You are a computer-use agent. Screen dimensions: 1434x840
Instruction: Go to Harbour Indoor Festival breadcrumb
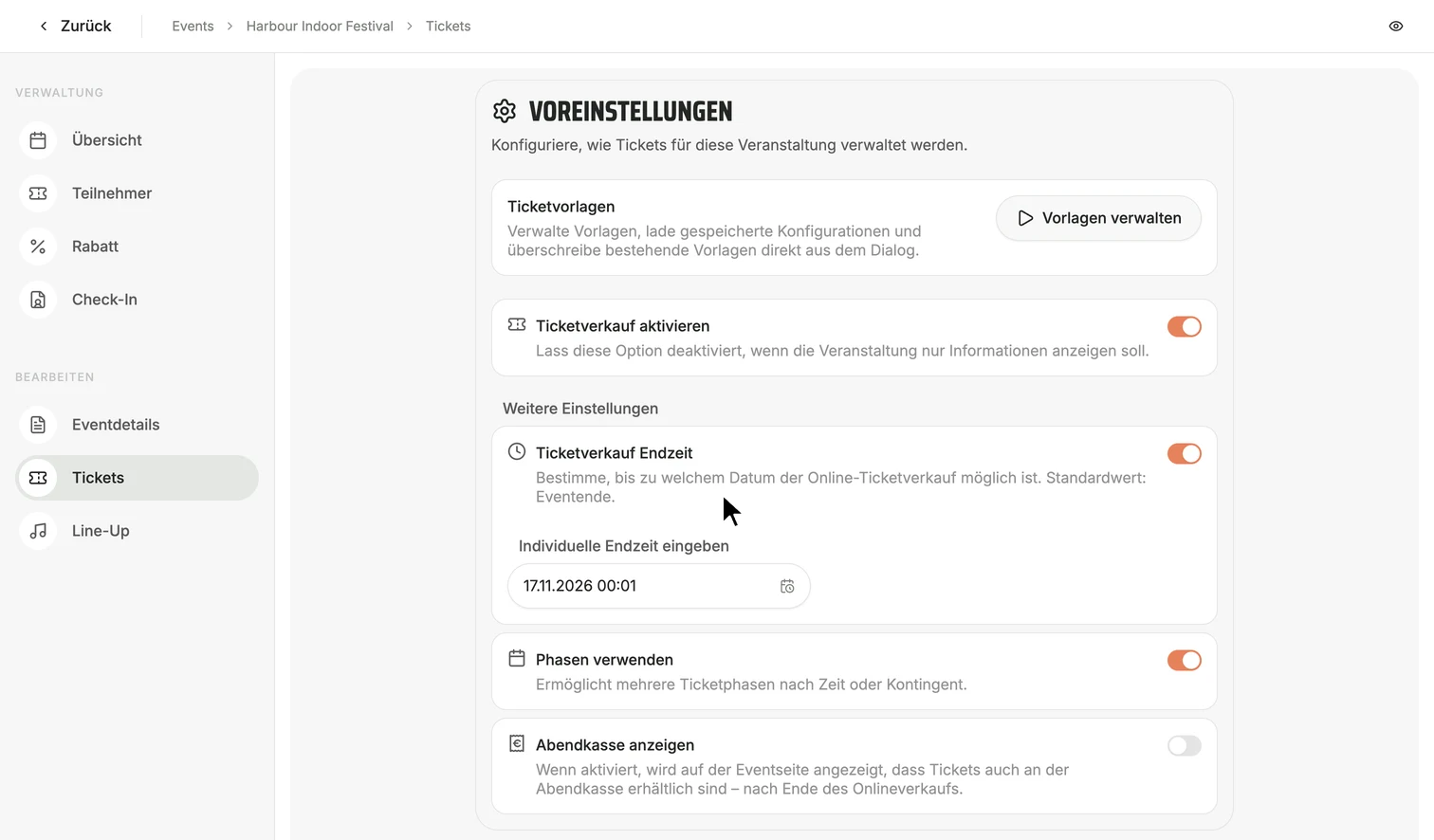pyautogui.click(x=320, y=27)
